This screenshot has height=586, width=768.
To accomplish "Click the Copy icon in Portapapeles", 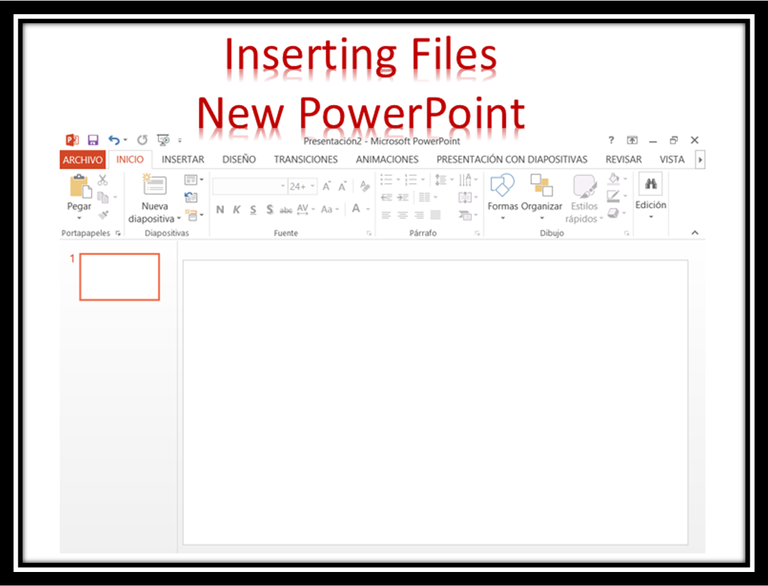I will pos(103,197).
